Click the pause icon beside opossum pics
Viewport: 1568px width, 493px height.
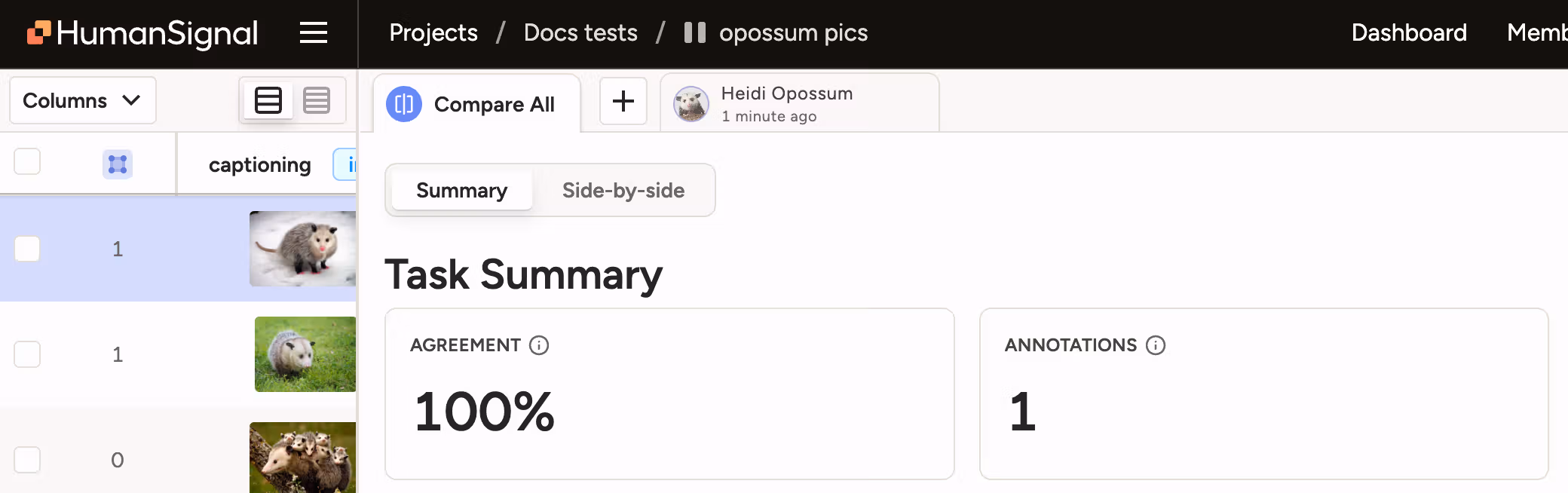pyautogui.click(x=694, y=32)
